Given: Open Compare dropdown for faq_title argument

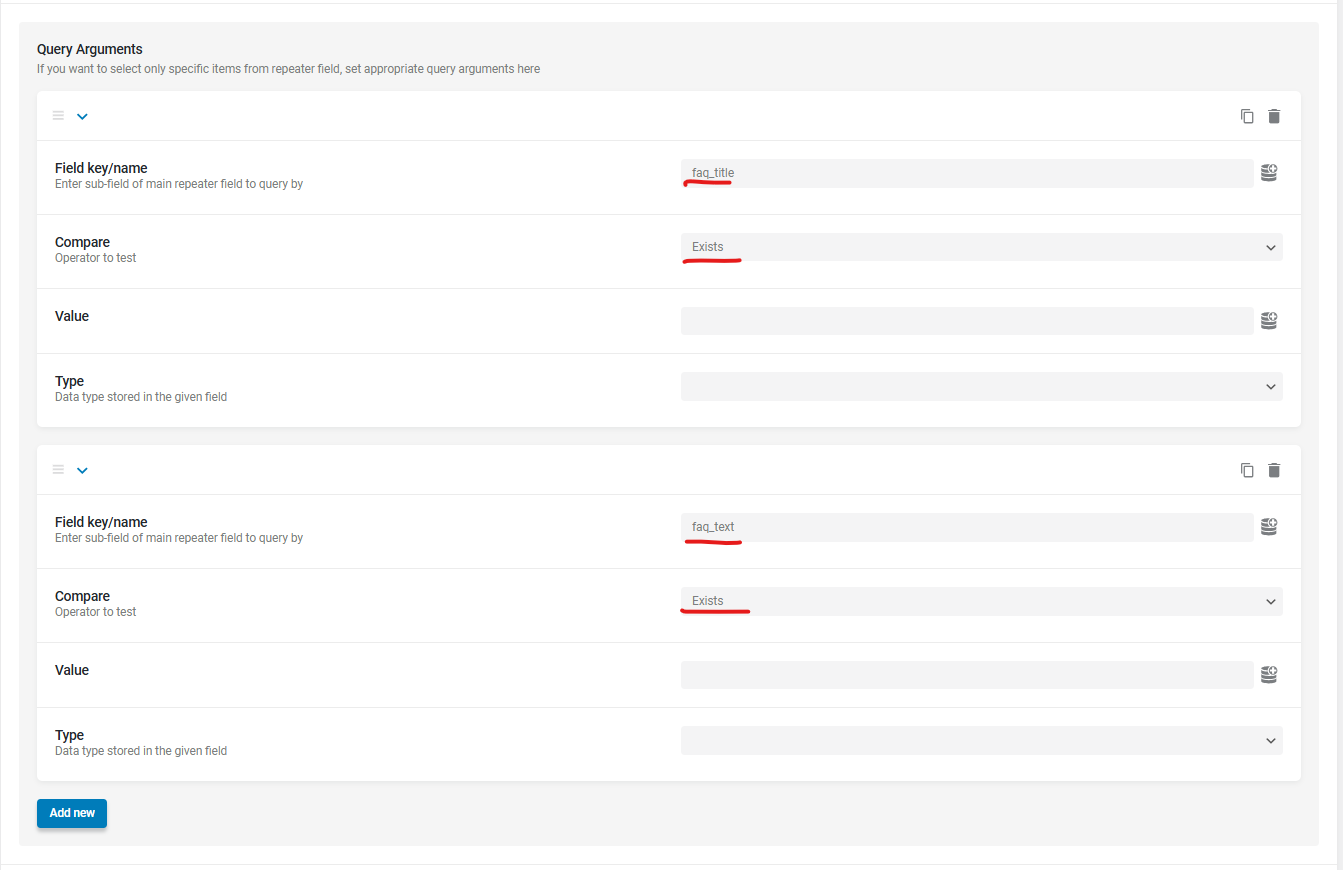Looking at the screenshot, I should tap(981, 247).
